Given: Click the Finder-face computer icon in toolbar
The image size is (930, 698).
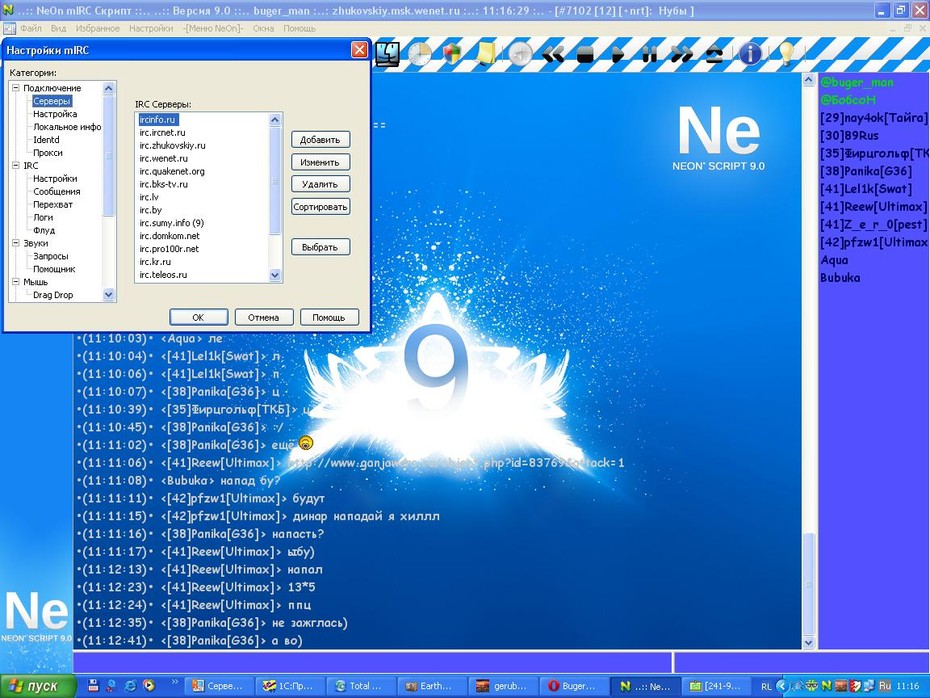Looking at the screenshot, I should tap(388, 54).
